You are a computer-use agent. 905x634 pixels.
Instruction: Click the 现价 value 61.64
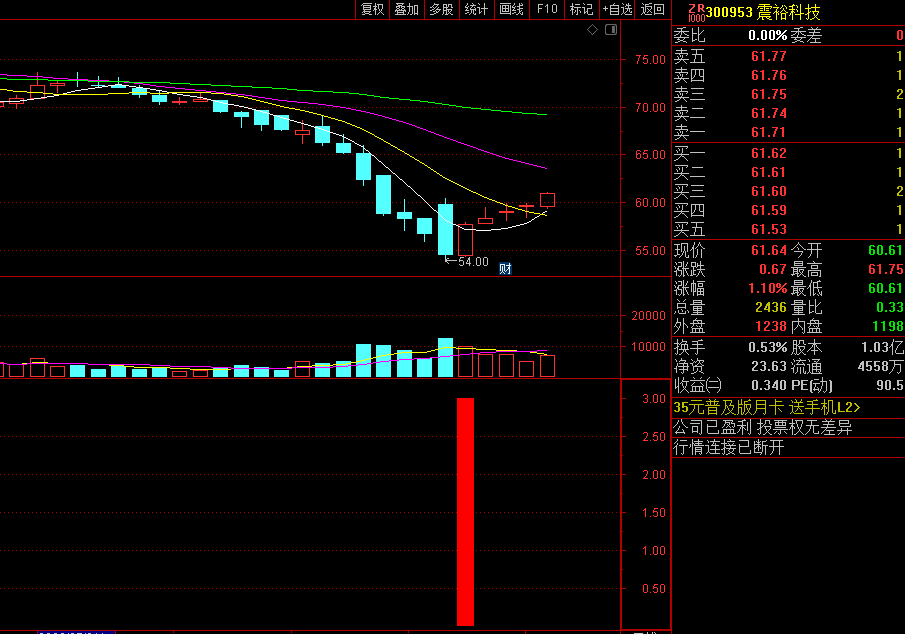(768, 250)
